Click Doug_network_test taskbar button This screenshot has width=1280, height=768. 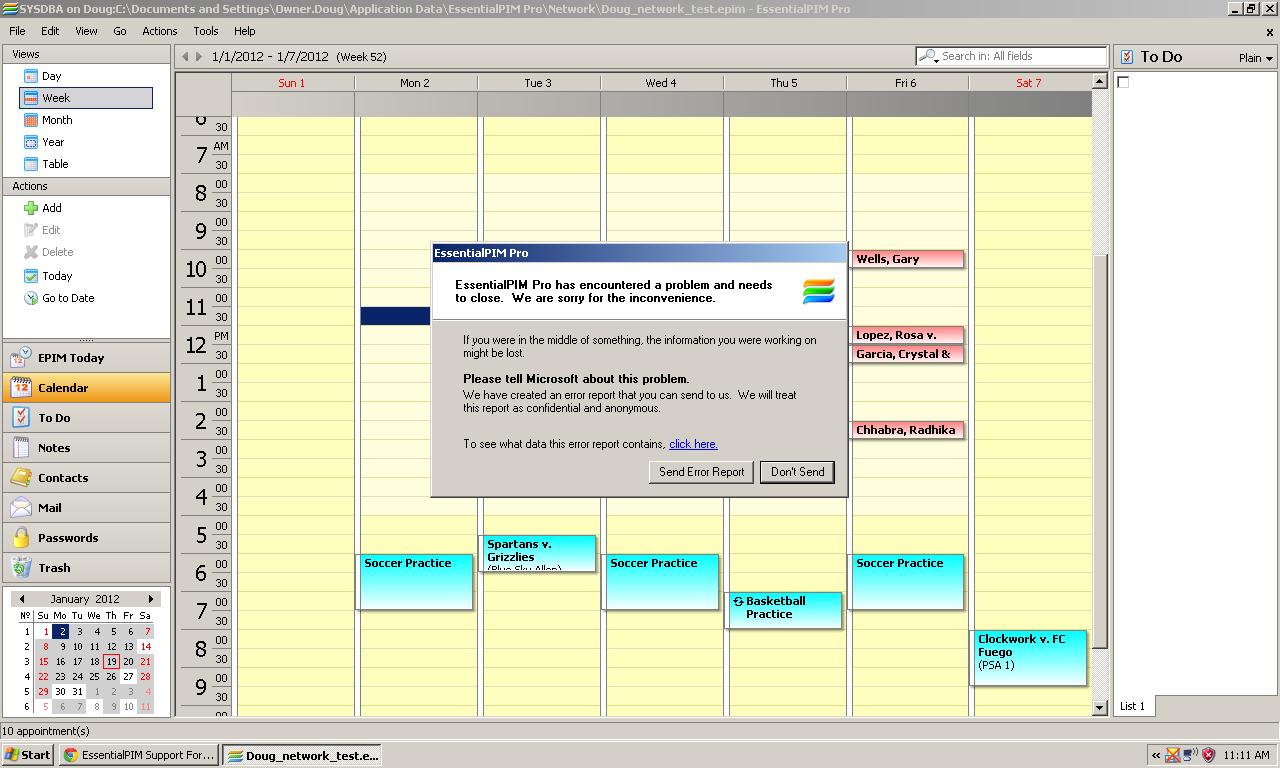tap(301, 755)
